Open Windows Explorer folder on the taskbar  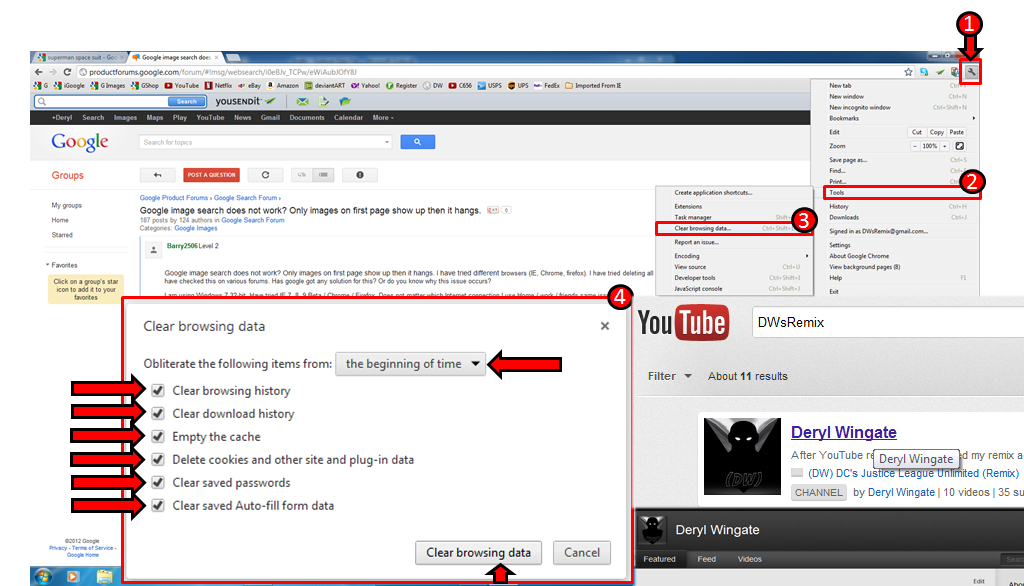coord(104,576)
